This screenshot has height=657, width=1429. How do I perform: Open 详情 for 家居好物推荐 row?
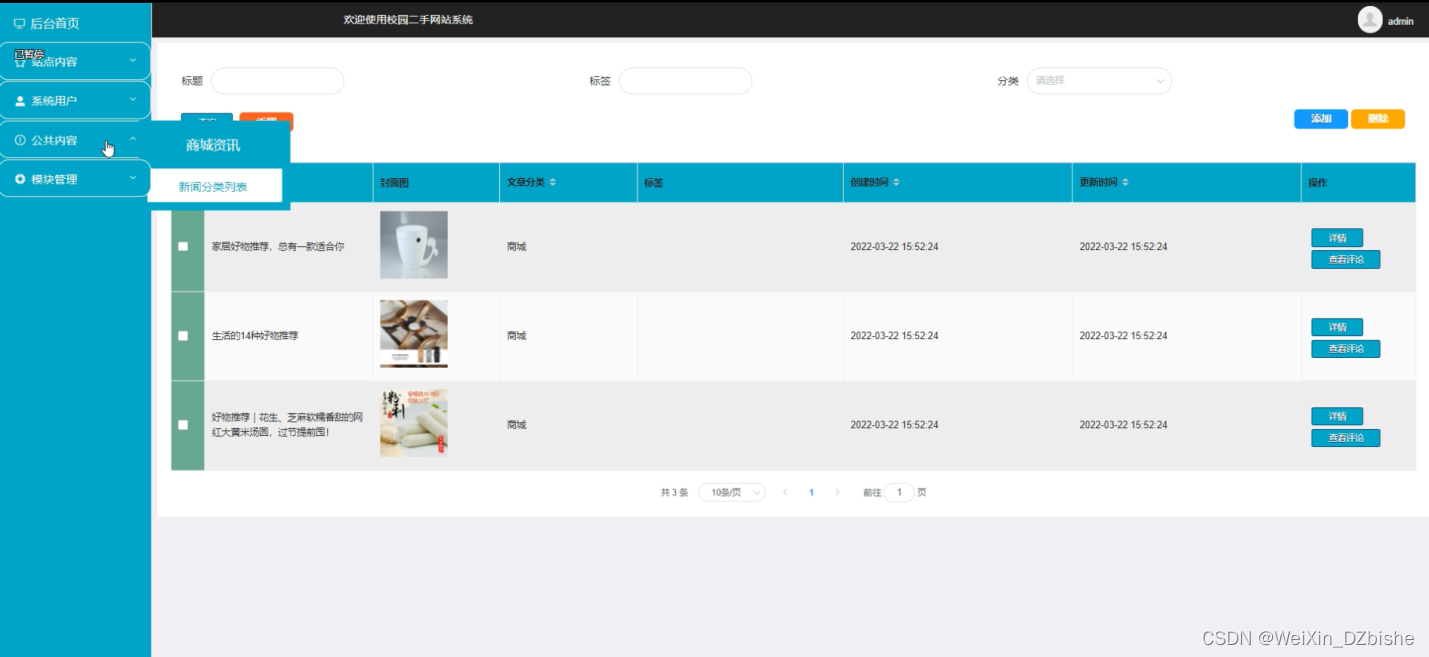(x=1337, y=238)
